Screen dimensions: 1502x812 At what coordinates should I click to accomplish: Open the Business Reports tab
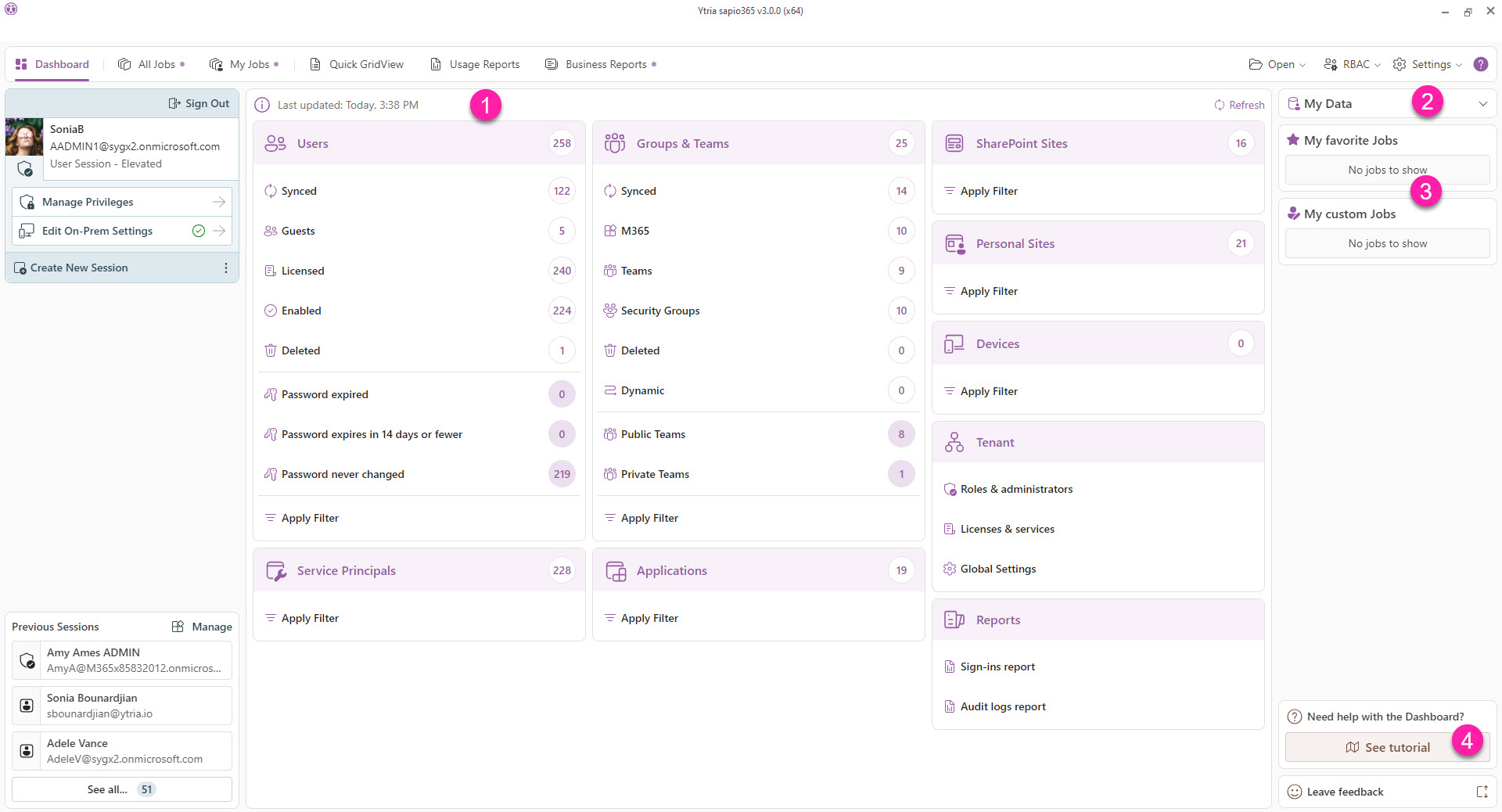point(601,64)
